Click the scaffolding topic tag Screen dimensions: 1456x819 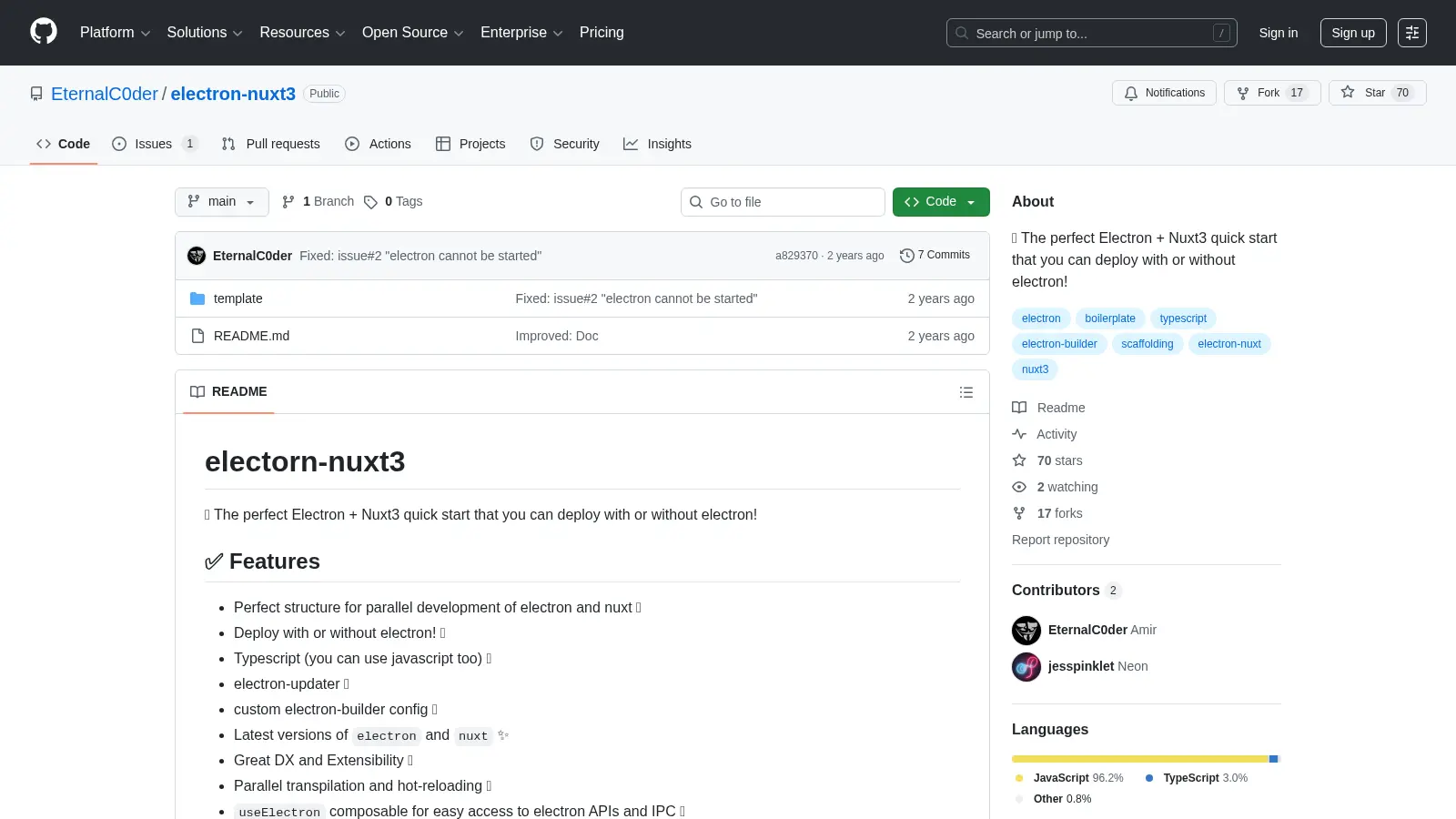(x=1148, y=344)
